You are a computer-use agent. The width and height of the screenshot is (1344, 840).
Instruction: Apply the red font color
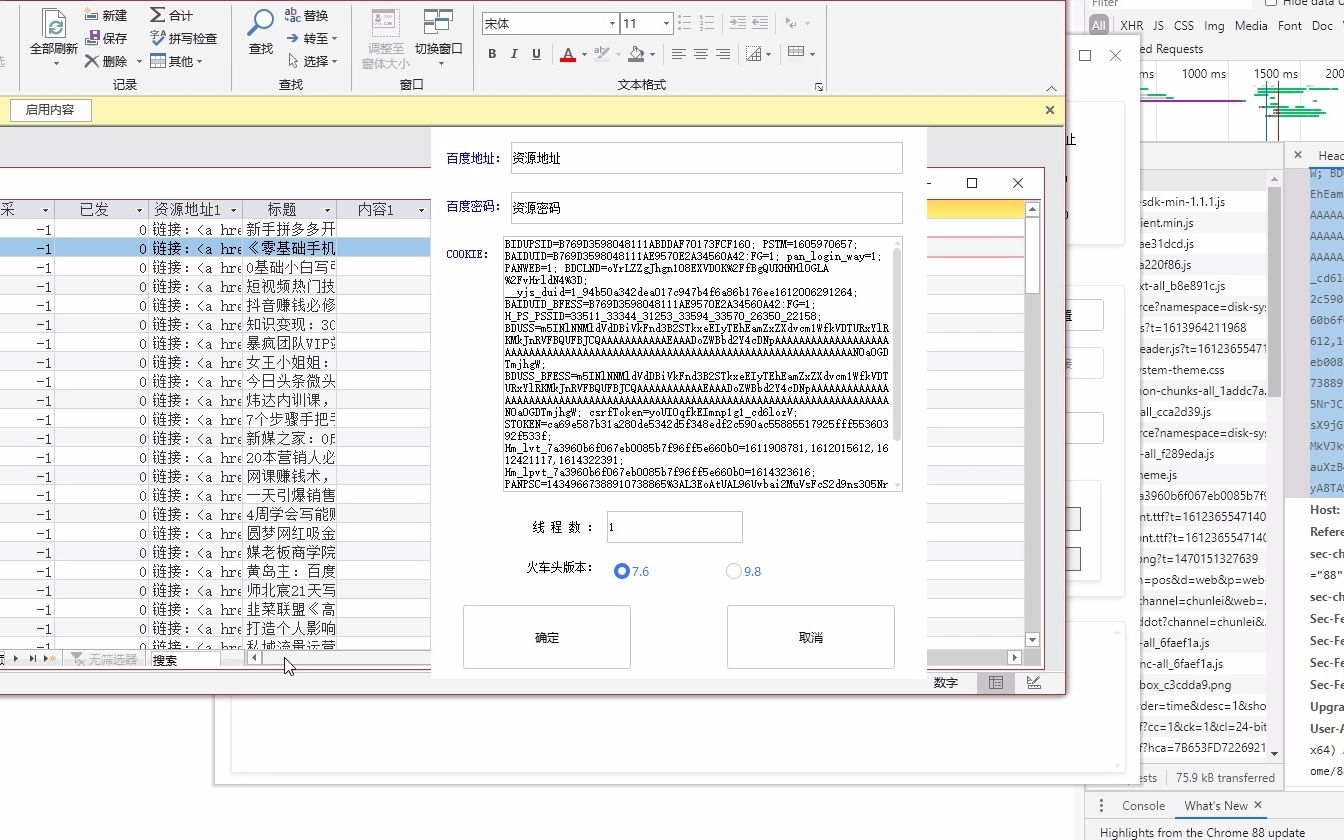pos(567,54)
